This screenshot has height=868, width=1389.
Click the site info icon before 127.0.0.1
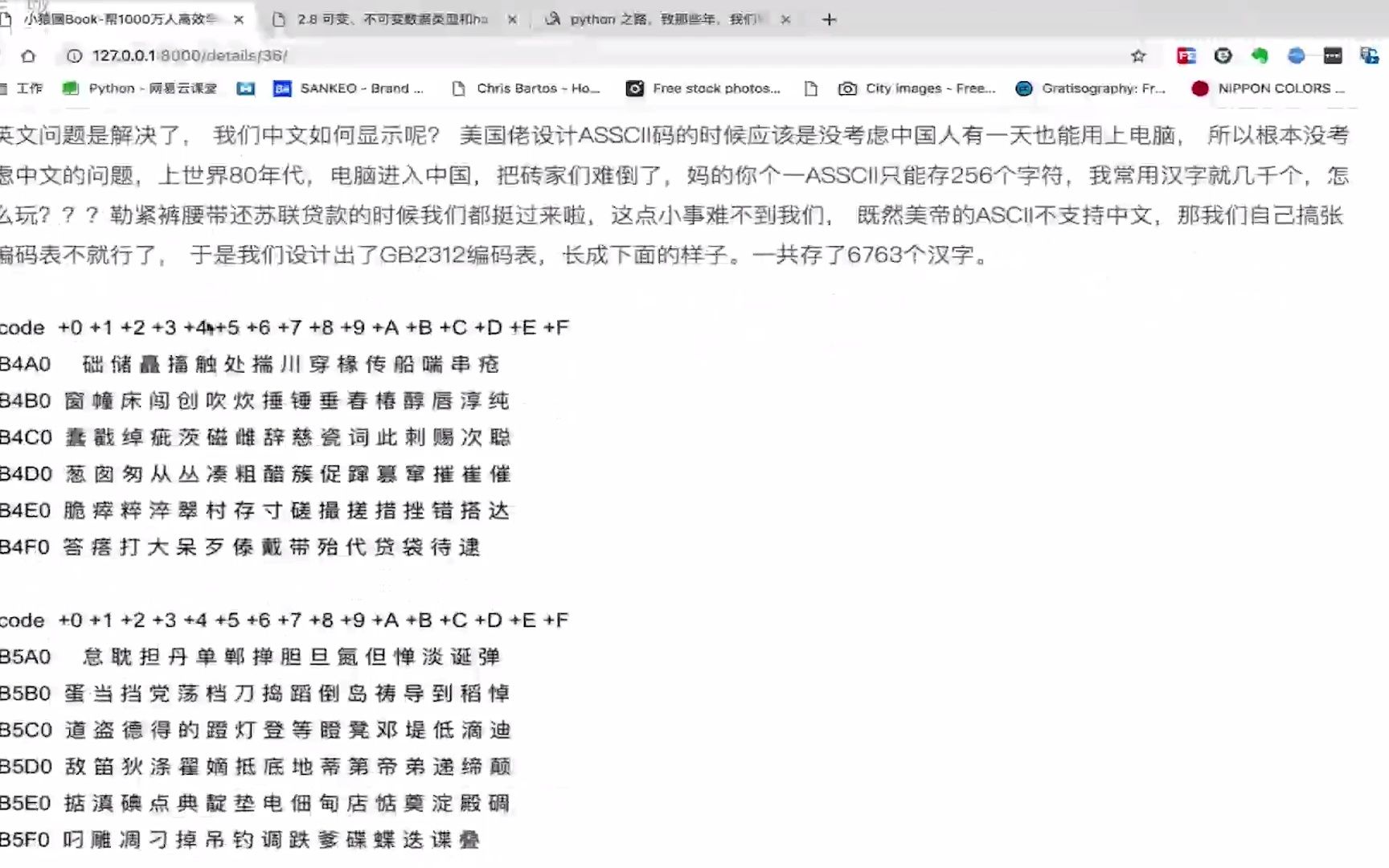point(74,56)
